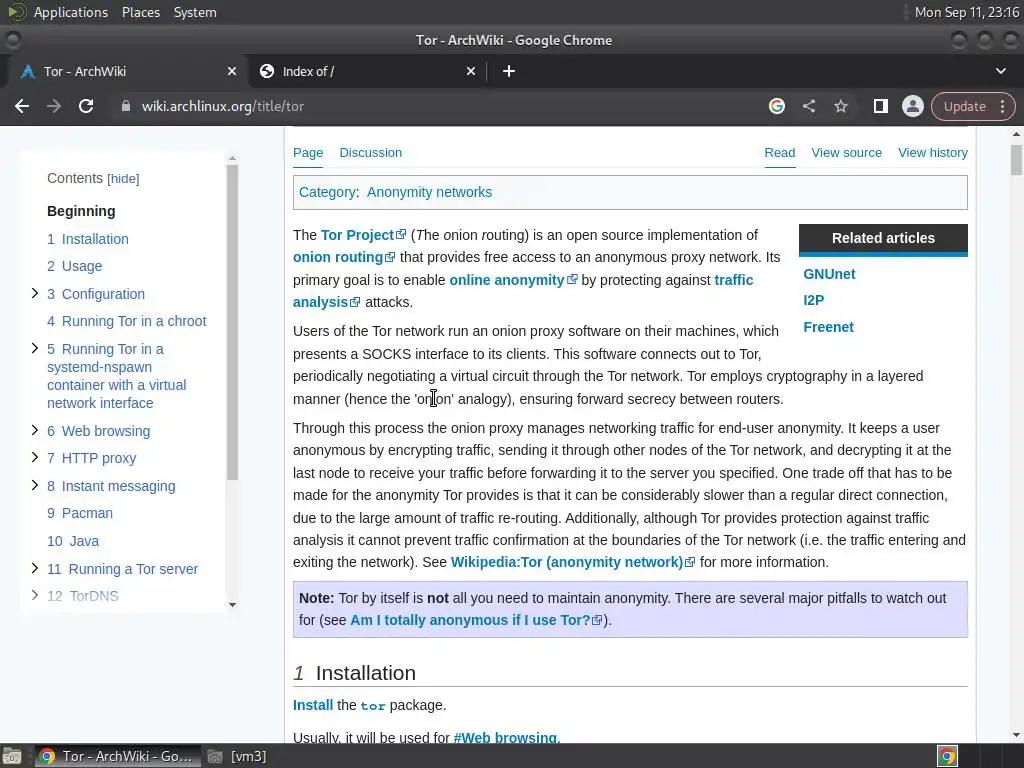Click the external link icon after online anonymity
This screenshot has width=1024, height=768.
572,280
